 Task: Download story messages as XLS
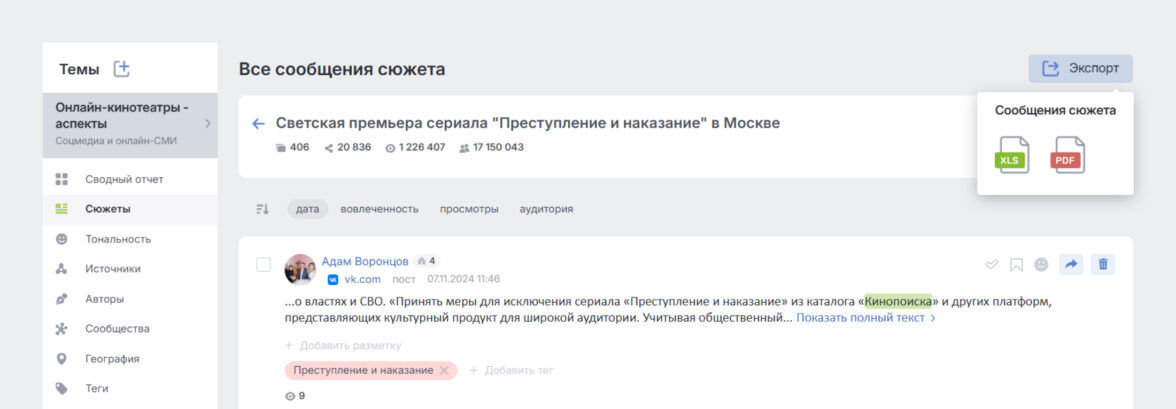[x=1013, y=156]
